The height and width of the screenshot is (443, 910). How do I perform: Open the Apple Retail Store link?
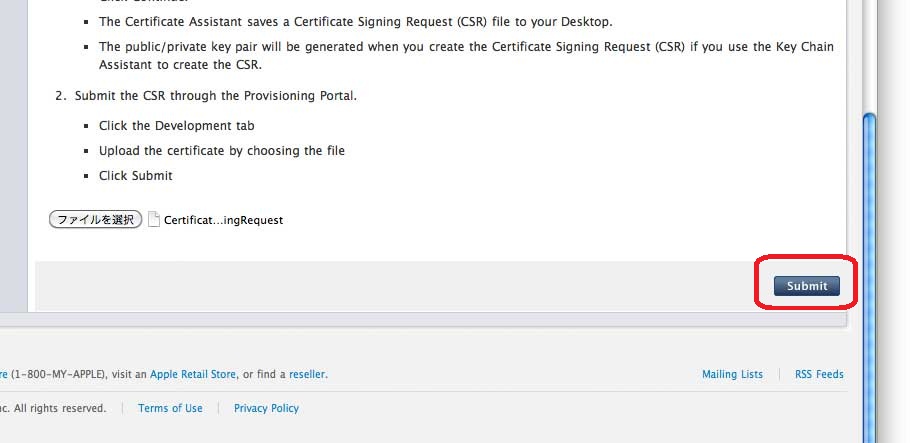tap(193, 375)
